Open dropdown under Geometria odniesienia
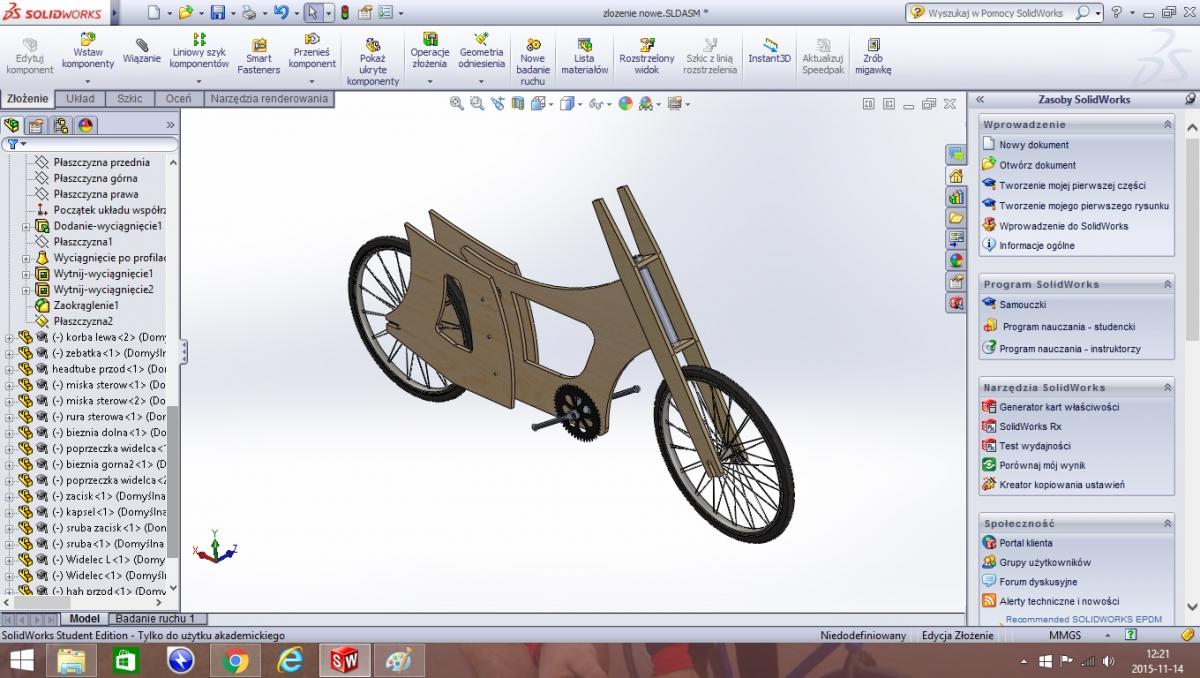The width and height of the screenshot is (1200, 678). (x=481, y=81)
